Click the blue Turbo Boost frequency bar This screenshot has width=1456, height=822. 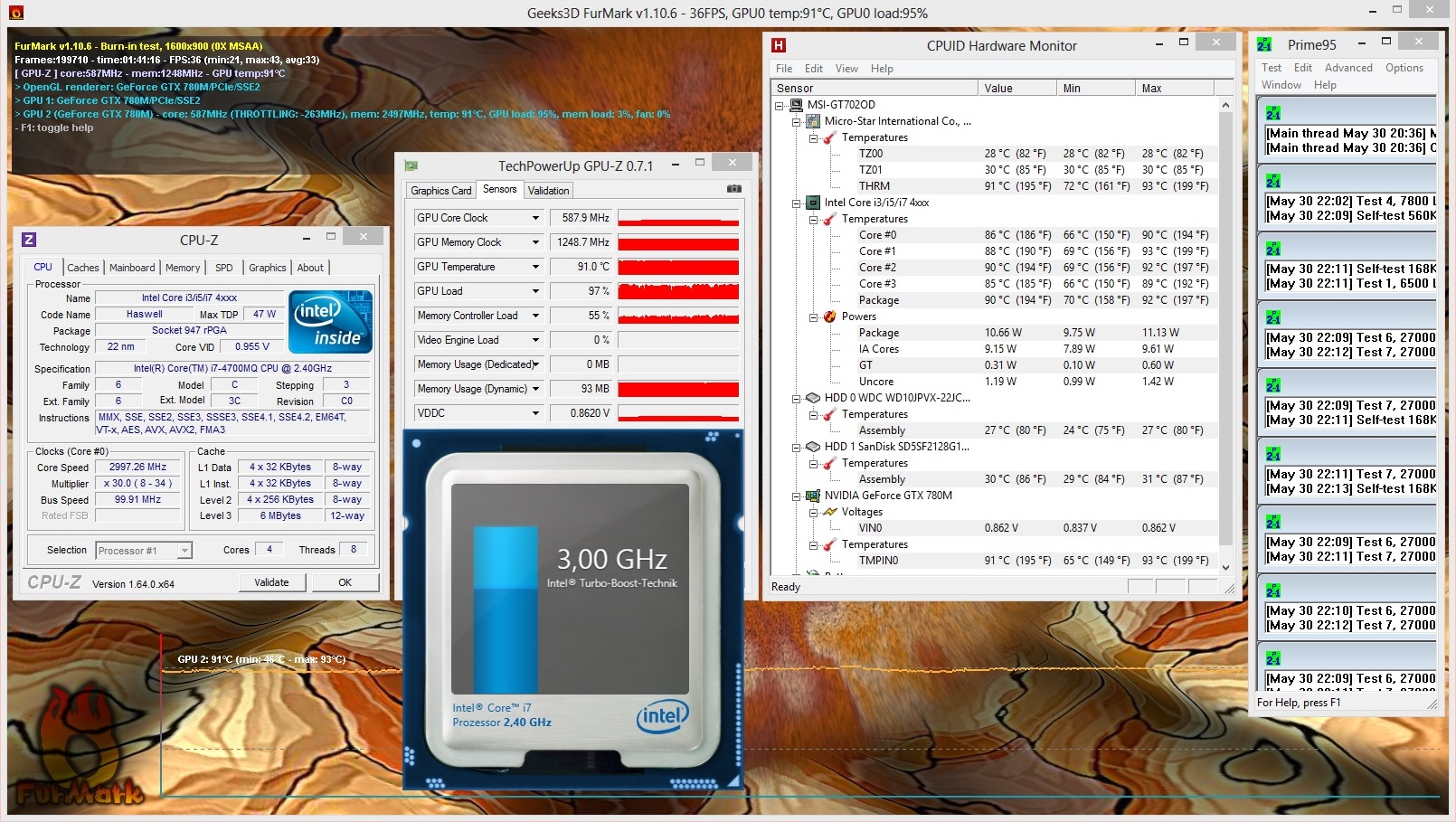click(x=506, y=611)
